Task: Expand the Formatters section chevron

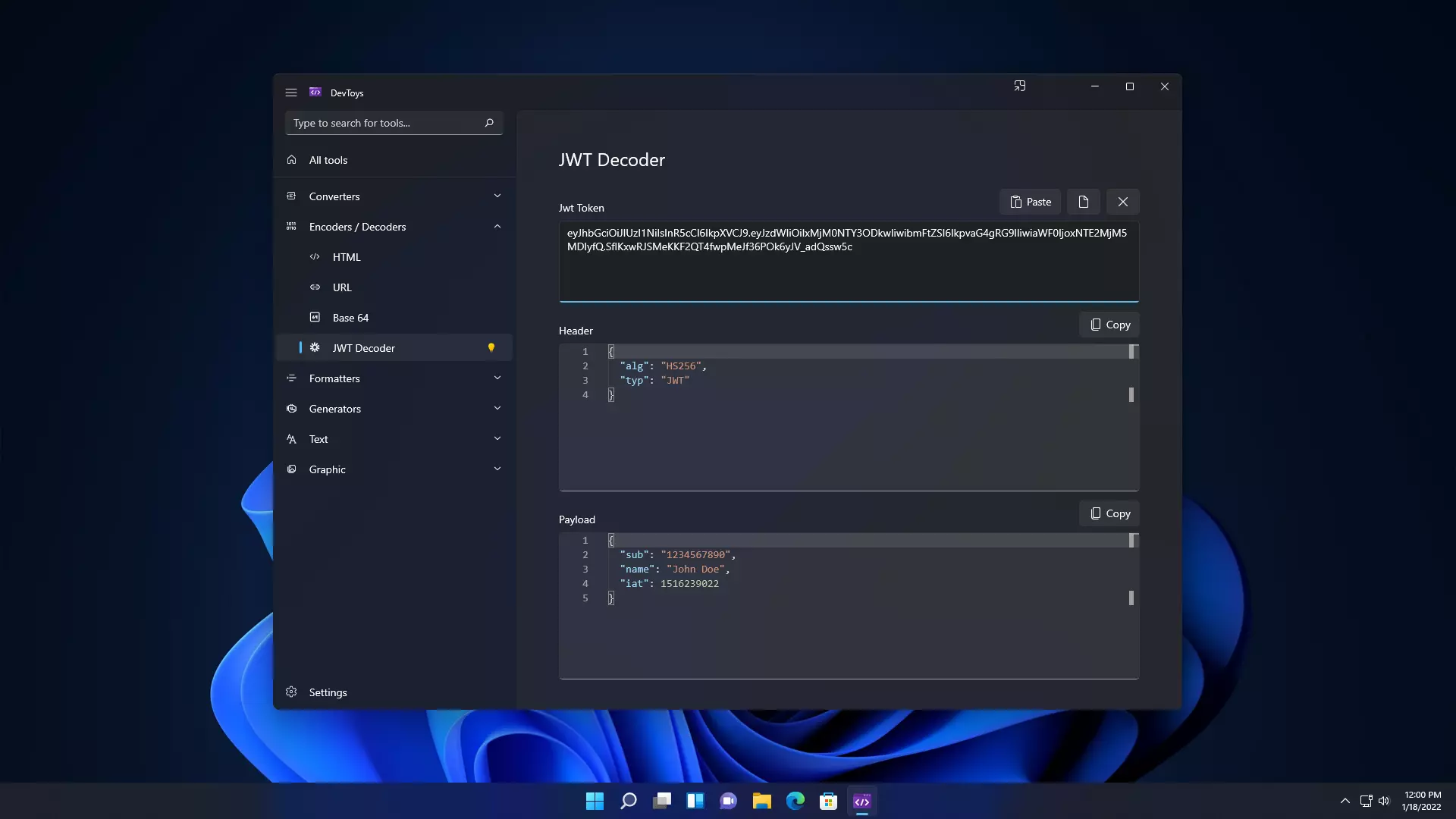Action: click(x=497, y=378)
